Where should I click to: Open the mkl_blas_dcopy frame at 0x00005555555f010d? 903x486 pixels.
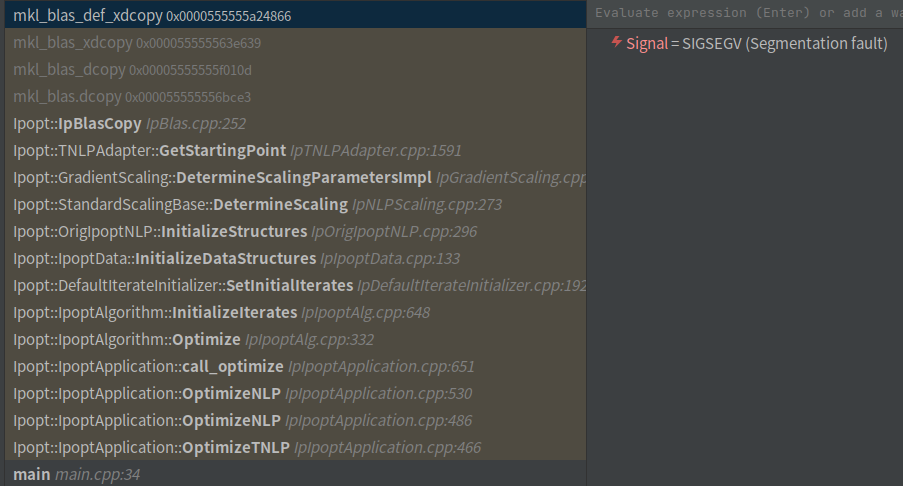132,70
